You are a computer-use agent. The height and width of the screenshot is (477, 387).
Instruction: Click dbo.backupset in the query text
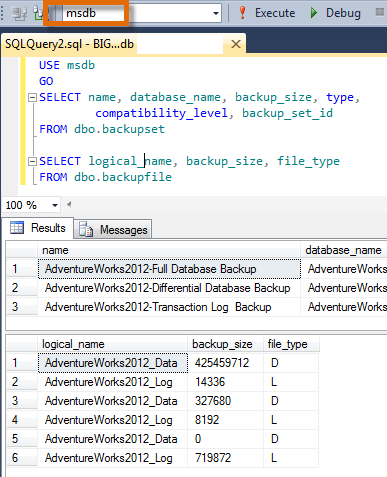[119, 129]
